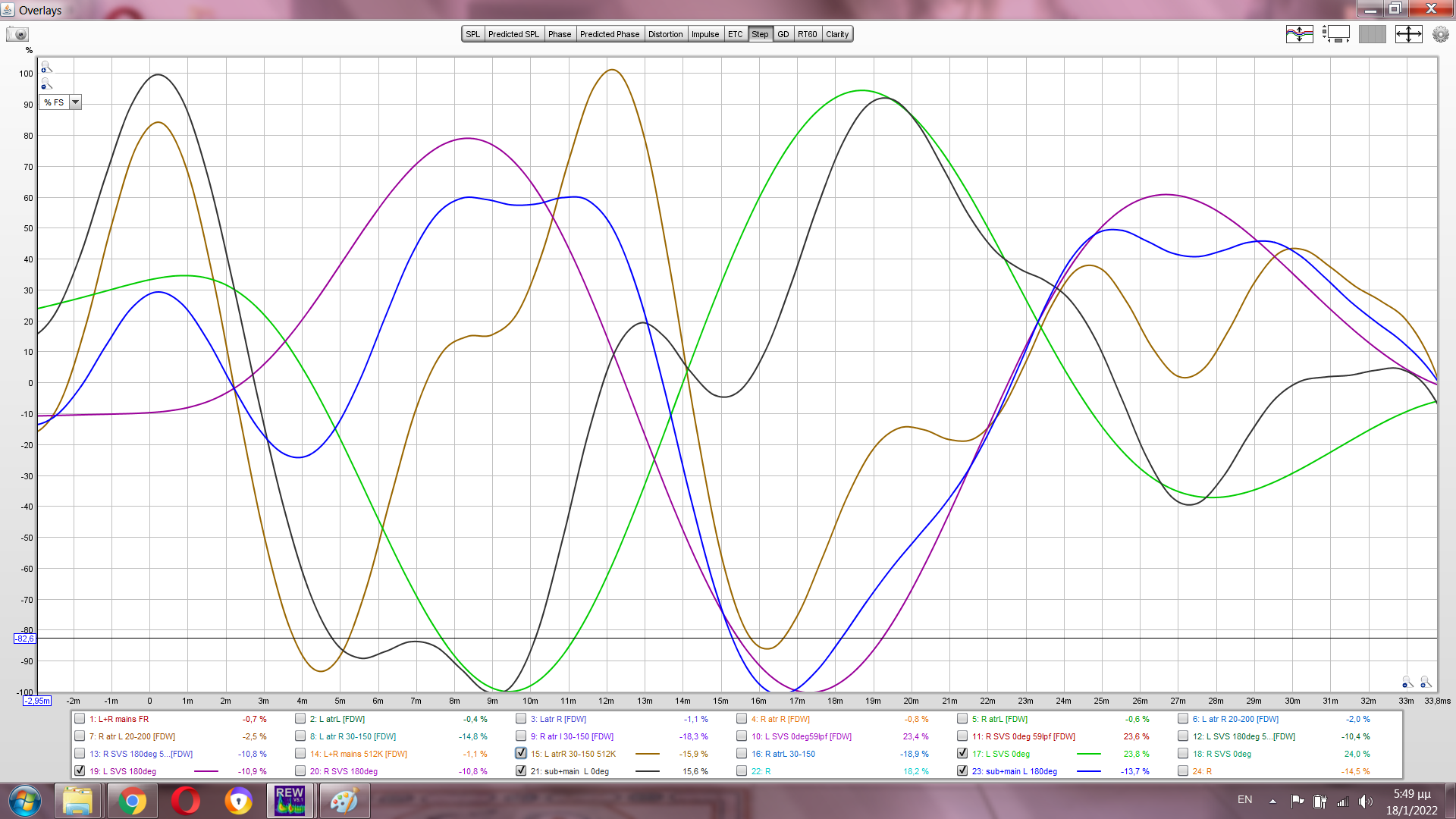Enable the 1: L+R mains FR trace
The image size is (1456, 819).
80,719
